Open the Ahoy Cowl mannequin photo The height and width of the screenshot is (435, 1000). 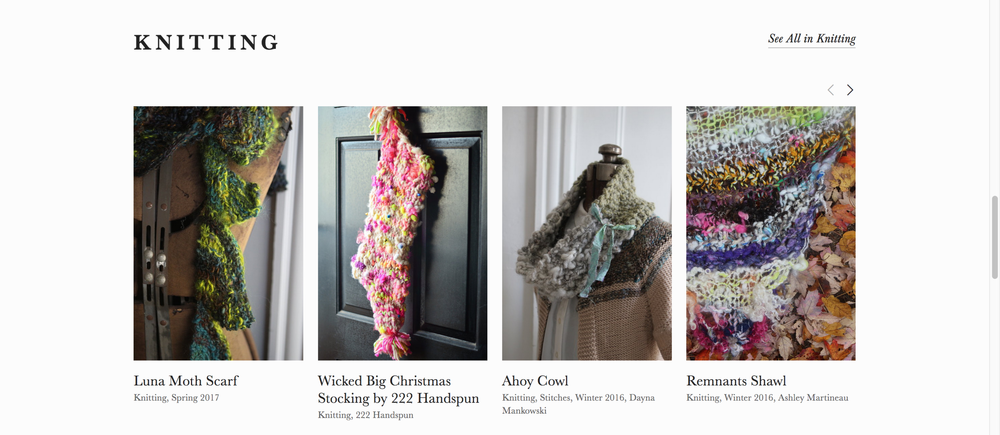pyautogui.click(x=587, y=233)
